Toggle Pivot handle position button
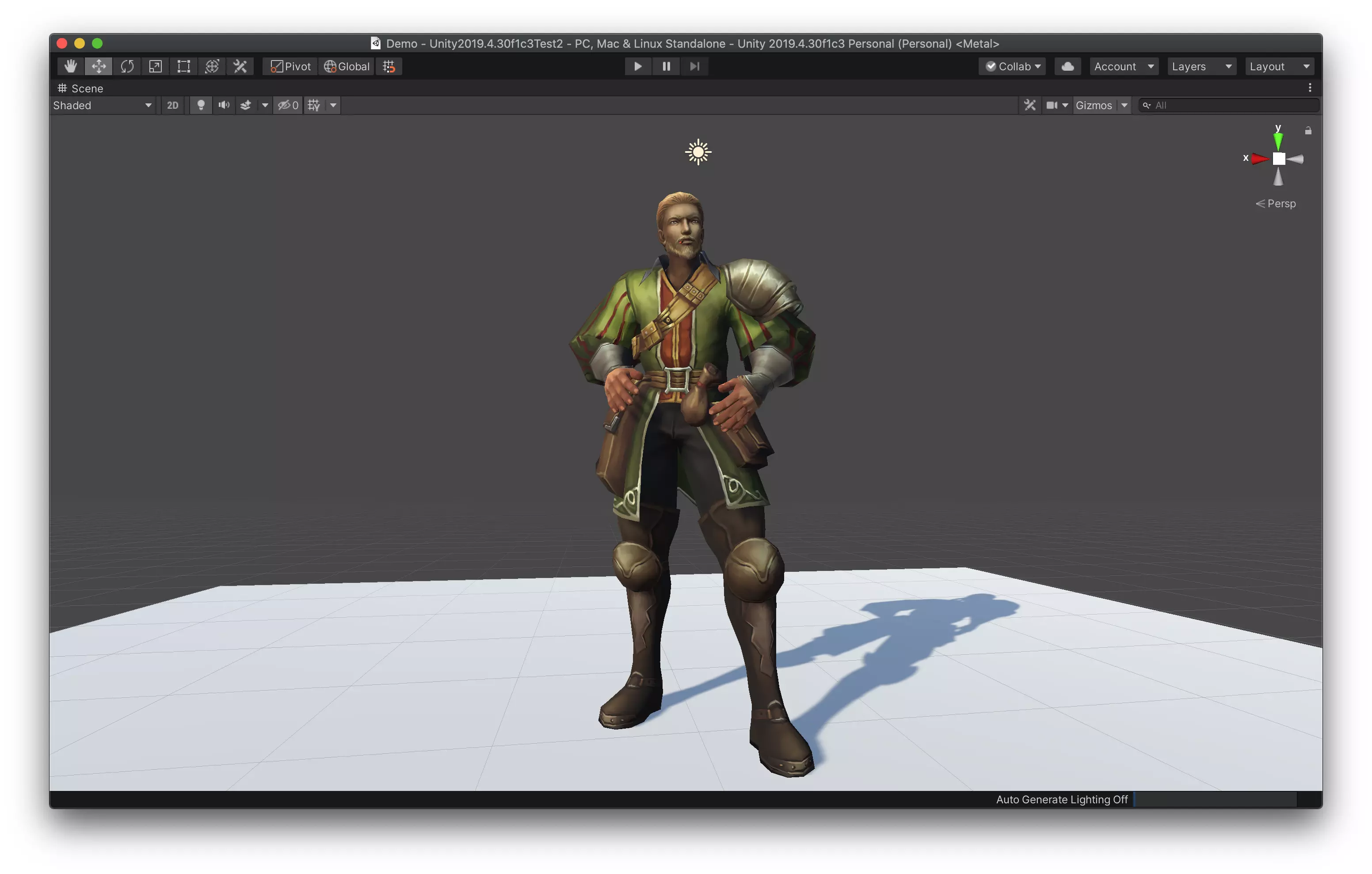The width and height of the screenshot is (1372, 874). pyautogui.click(x=290, y=66)
